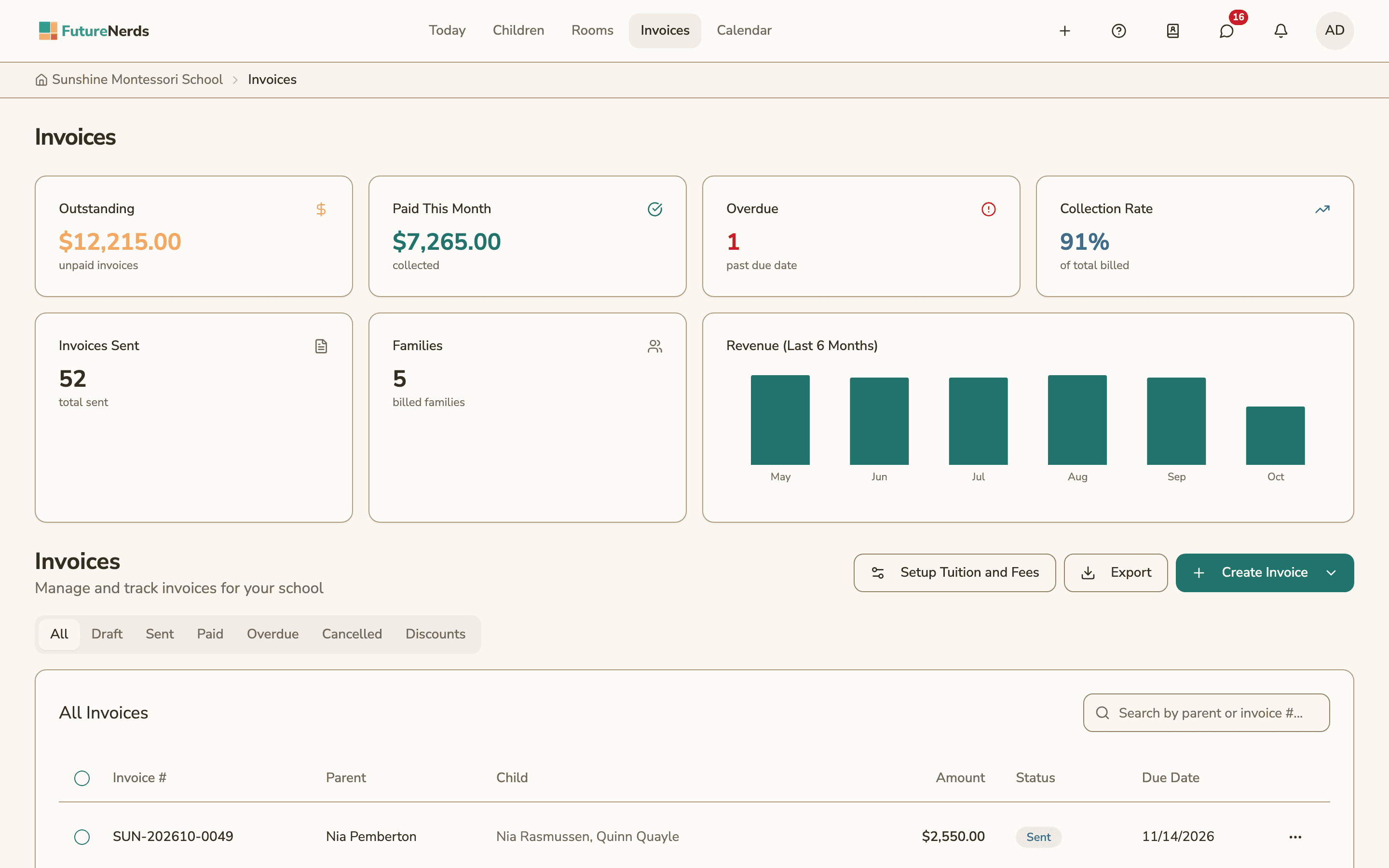Focus the search by parent field

tap(1206, 713)
